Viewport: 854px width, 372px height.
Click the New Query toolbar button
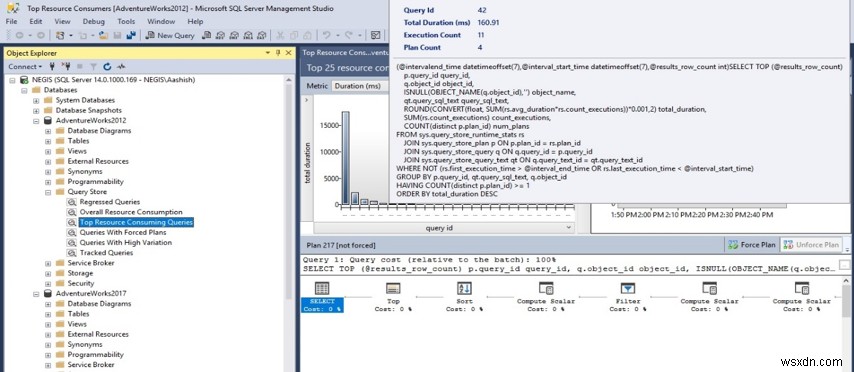coord(170,35)
